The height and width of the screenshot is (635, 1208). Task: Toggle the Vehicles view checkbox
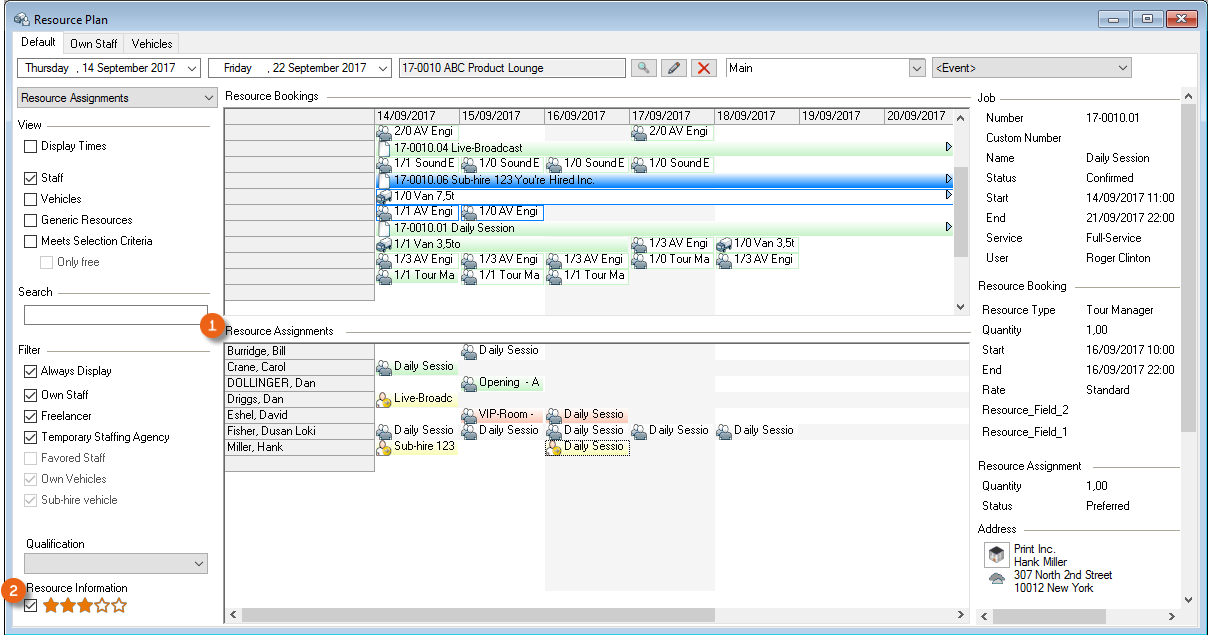point(31,199)
